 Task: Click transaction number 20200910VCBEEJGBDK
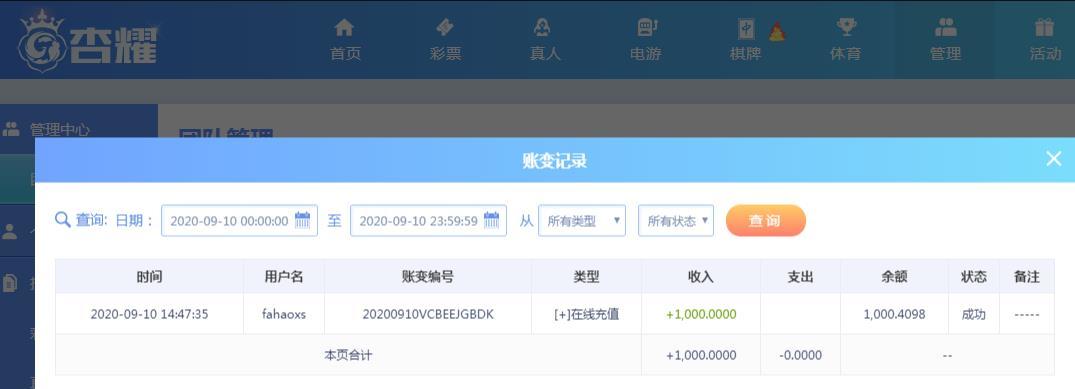[x=428, y=314]
